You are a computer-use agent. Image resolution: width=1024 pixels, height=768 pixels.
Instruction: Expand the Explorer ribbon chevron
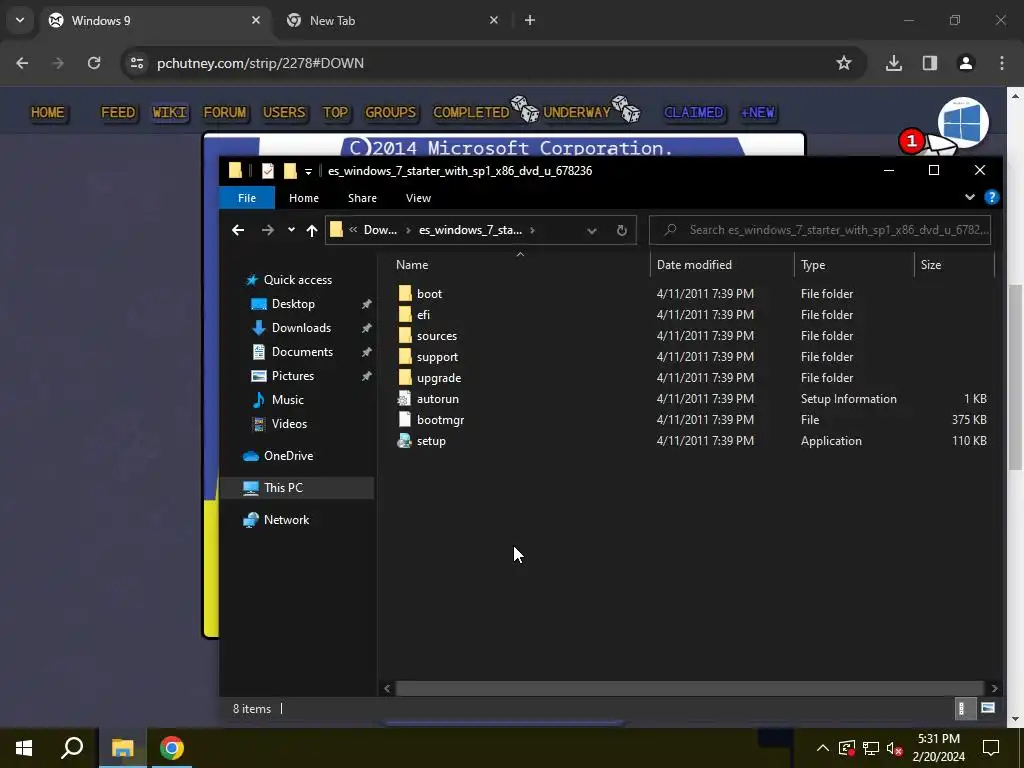point(969,197)
